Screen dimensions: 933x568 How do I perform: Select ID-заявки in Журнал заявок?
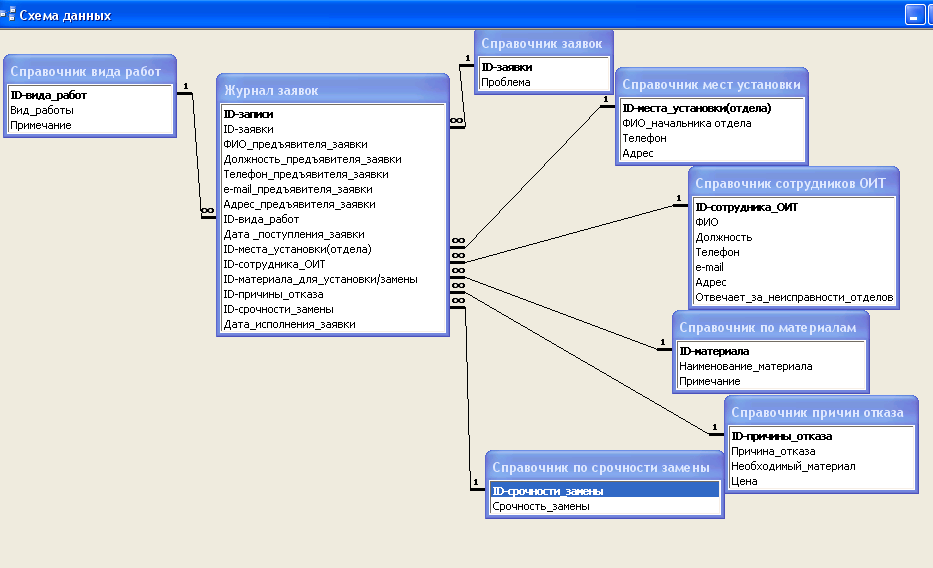click(x=333, y=129)
